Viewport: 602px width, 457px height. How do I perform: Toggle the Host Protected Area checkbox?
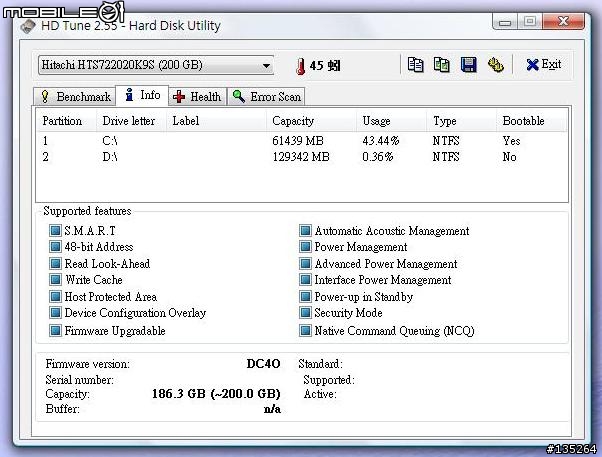click(x=55, y=296)
